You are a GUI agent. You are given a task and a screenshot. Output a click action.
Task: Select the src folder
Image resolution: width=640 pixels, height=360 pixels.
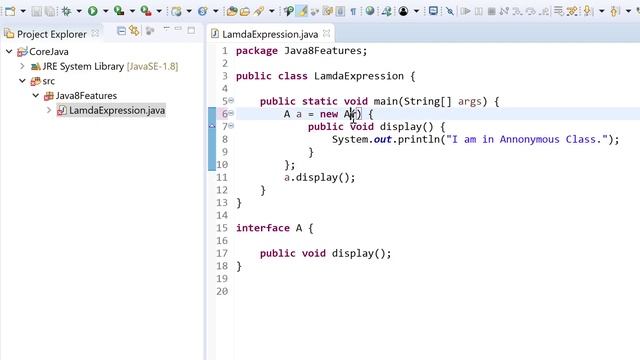[49, 81]
